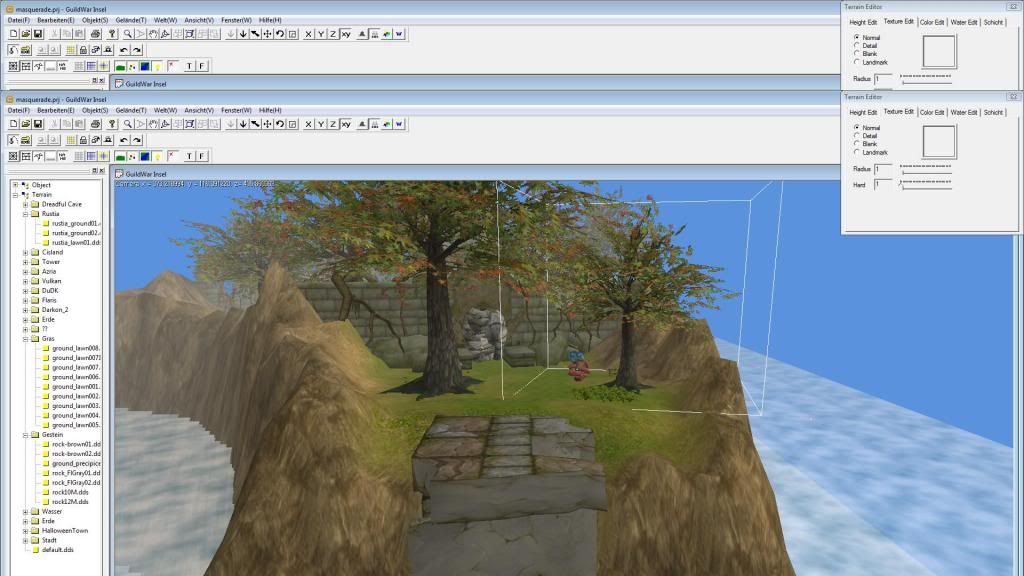Click Radius input field in lower Terrain Editor
Image resolution: width=1024 pixels, height=576 pixels.
click(883, 169)
